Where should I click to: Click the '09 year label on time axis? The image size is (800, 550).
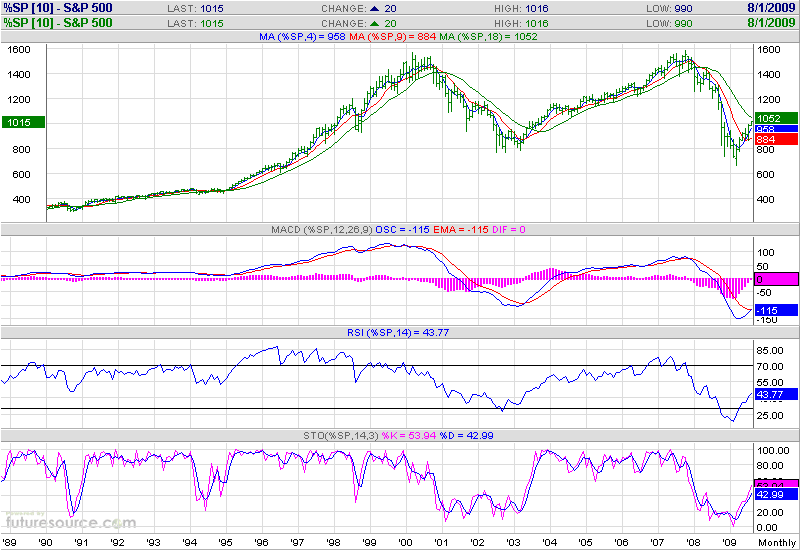[x=729, y=542]
